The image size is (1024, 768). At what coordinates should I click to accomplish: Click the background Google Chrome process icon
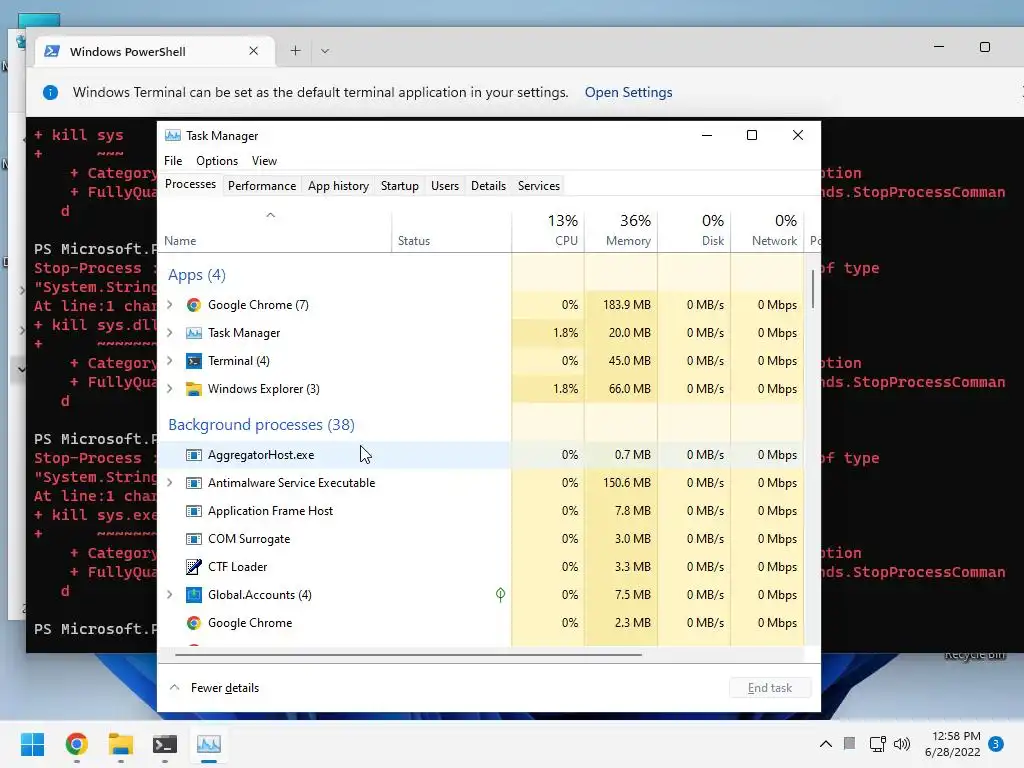[x=193, y=623]
